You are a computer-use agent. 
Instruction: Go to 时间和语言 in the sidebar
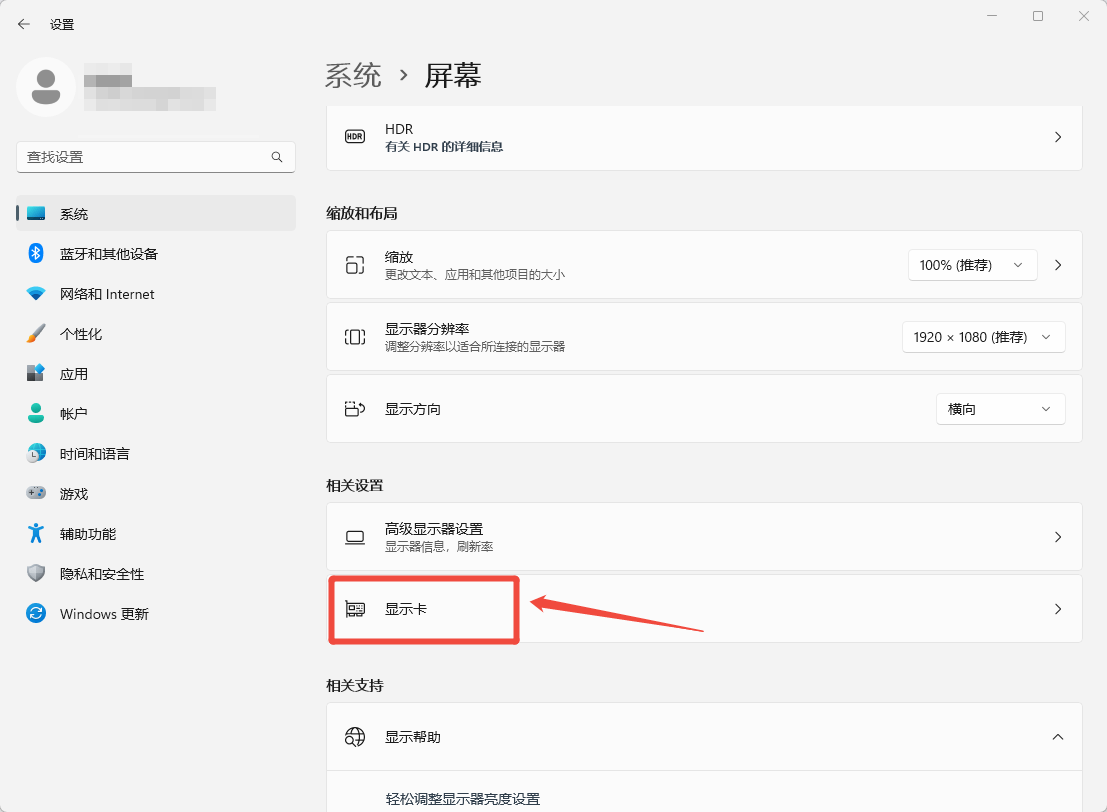[94, 454]
